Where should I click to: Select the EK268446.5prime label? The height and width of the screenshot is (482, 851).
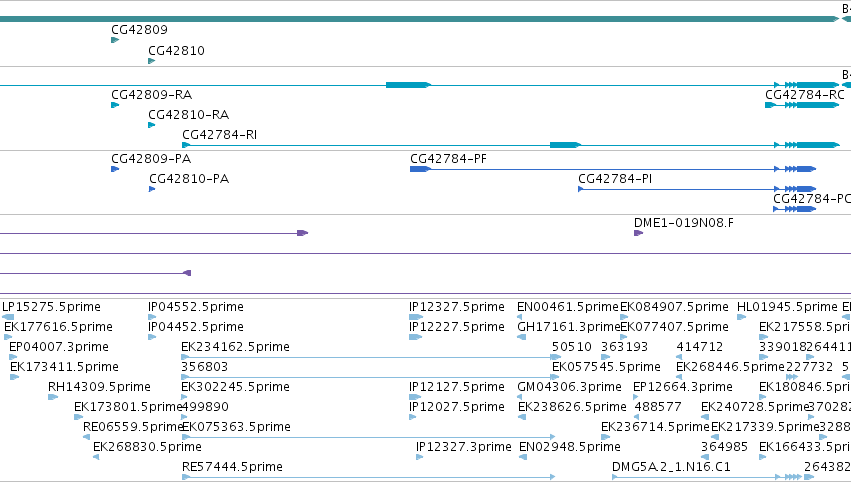(x=731, y=367)
